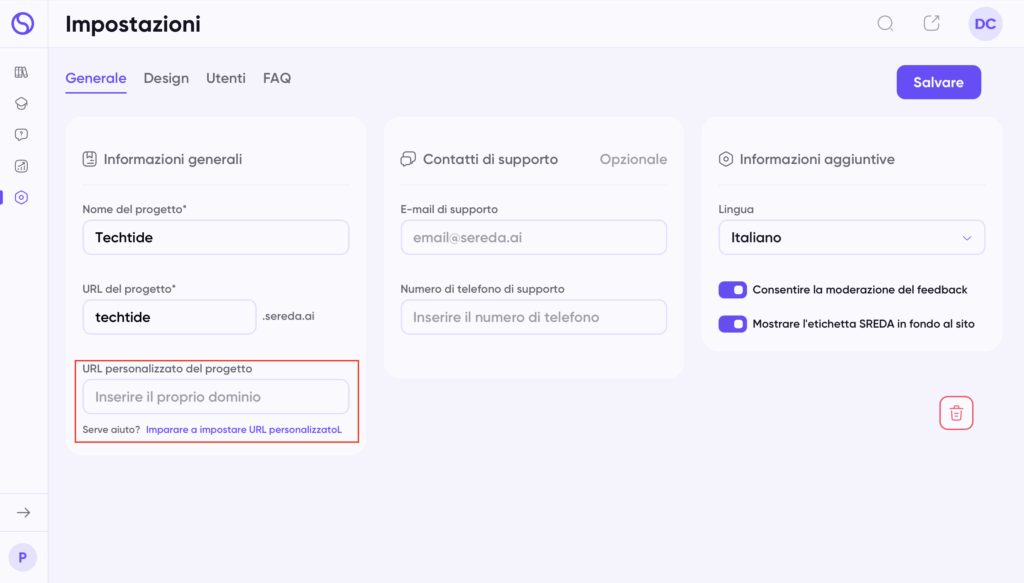Open the question bubble feedback icon
The image size is (1024, 583).
click(21, 134)
